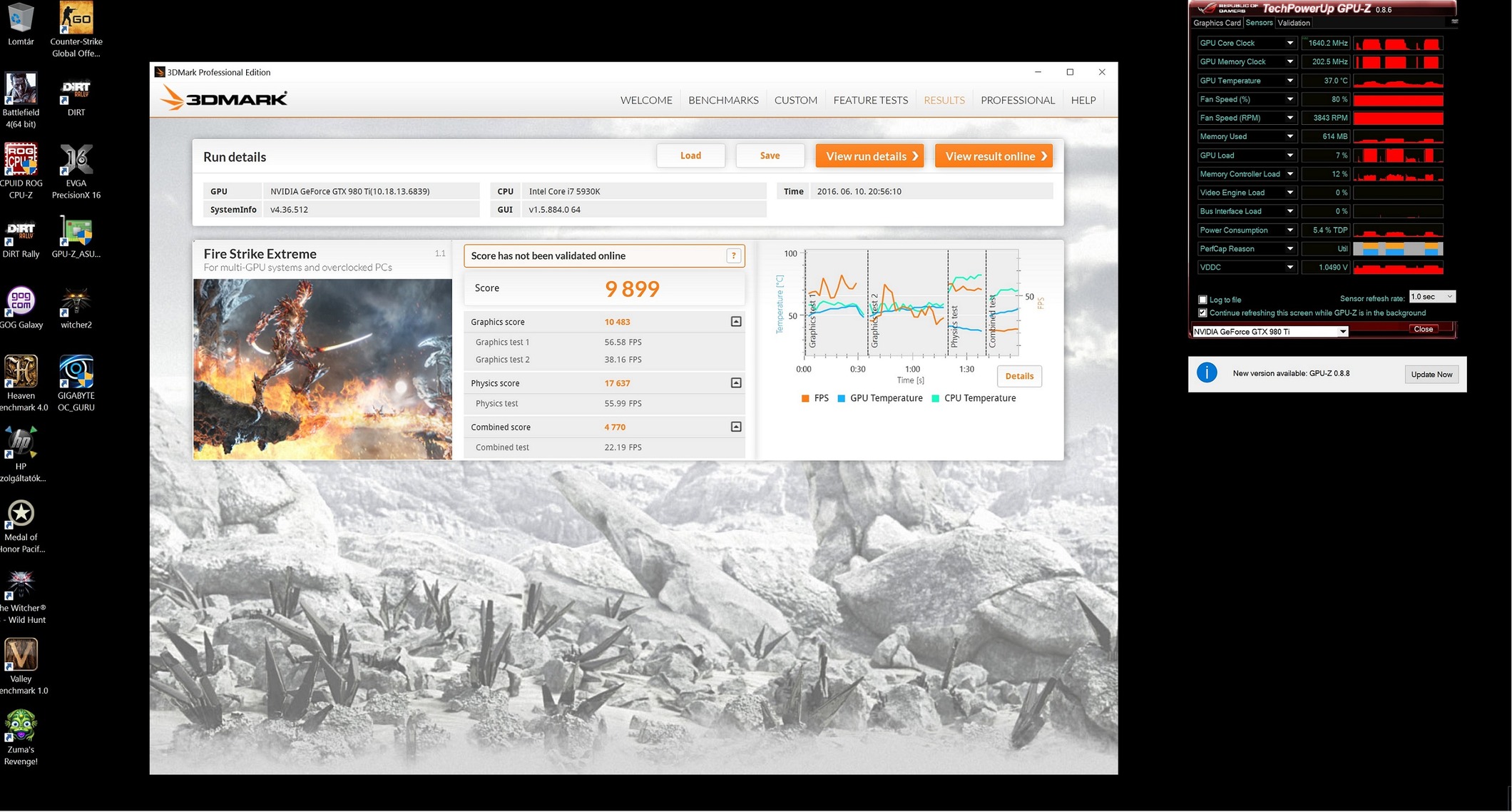Open the GPU Load sensor dropdown

(1289, 155)
